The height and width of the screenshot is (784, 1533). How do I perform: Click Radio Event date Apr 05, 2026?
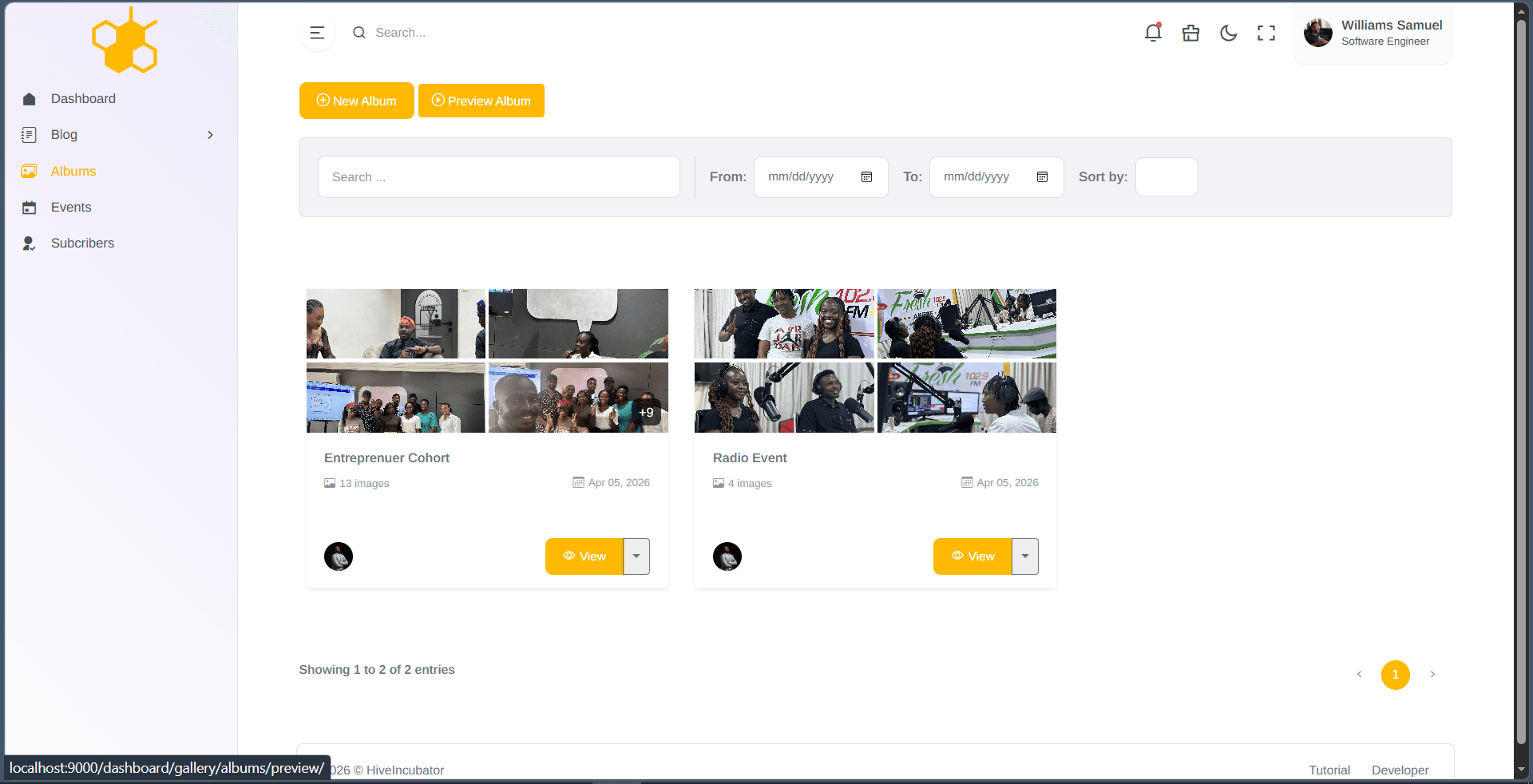pos(1008,483)
